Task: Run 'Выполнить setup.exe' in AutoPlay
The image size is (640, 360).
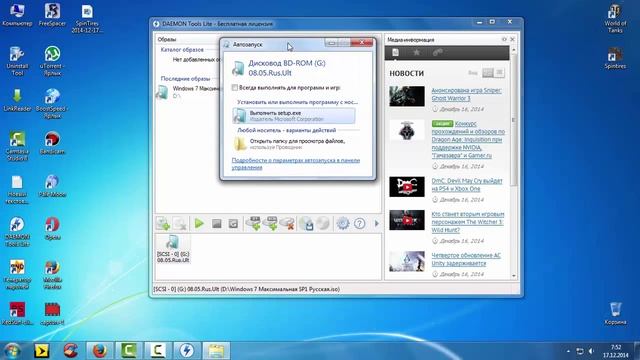Action: [294, 116]
